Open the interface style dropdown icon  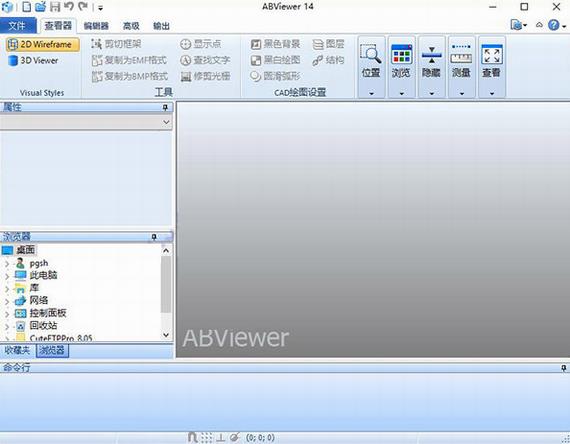(x=519, y=25)
